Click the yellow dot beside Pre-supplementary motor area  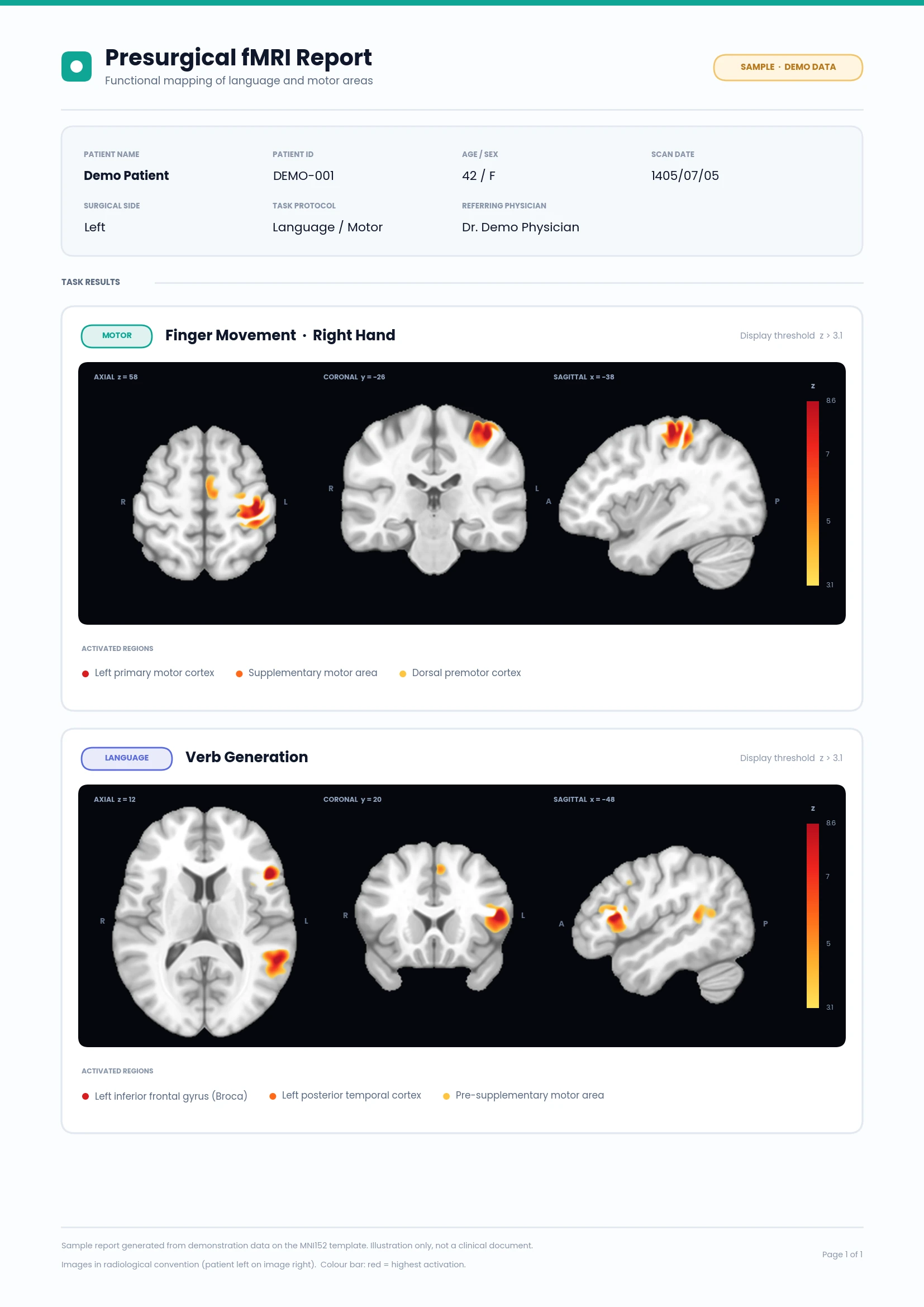coord(446,1096)
